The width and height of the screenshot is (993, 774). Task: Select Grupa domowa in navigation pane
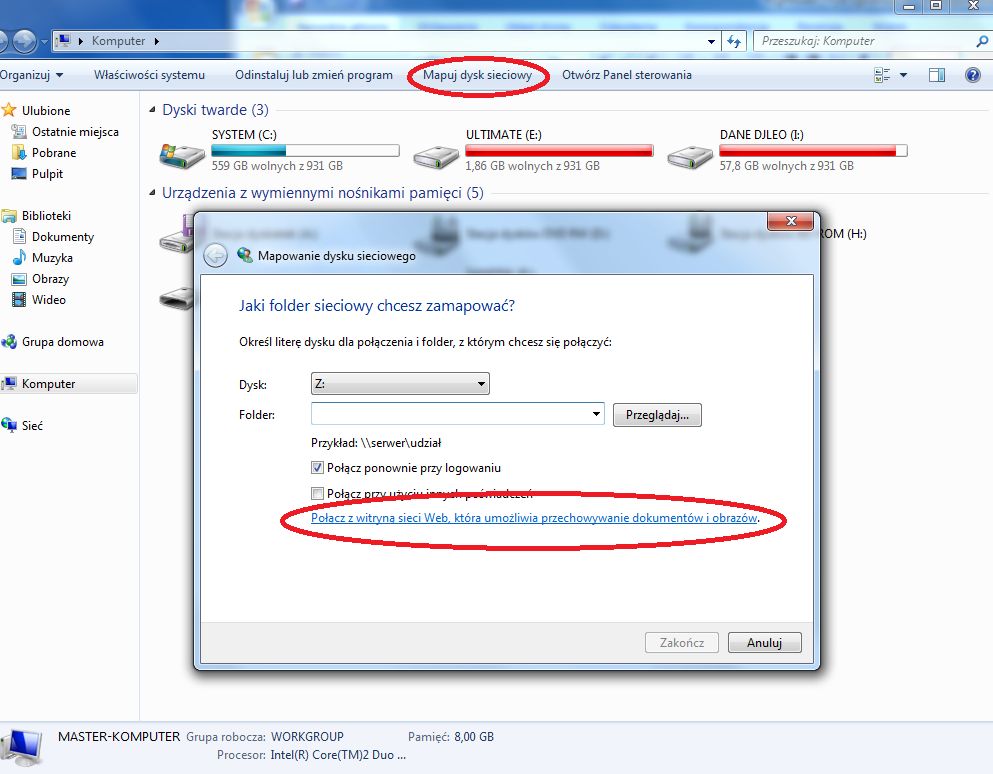click(63, 342)
